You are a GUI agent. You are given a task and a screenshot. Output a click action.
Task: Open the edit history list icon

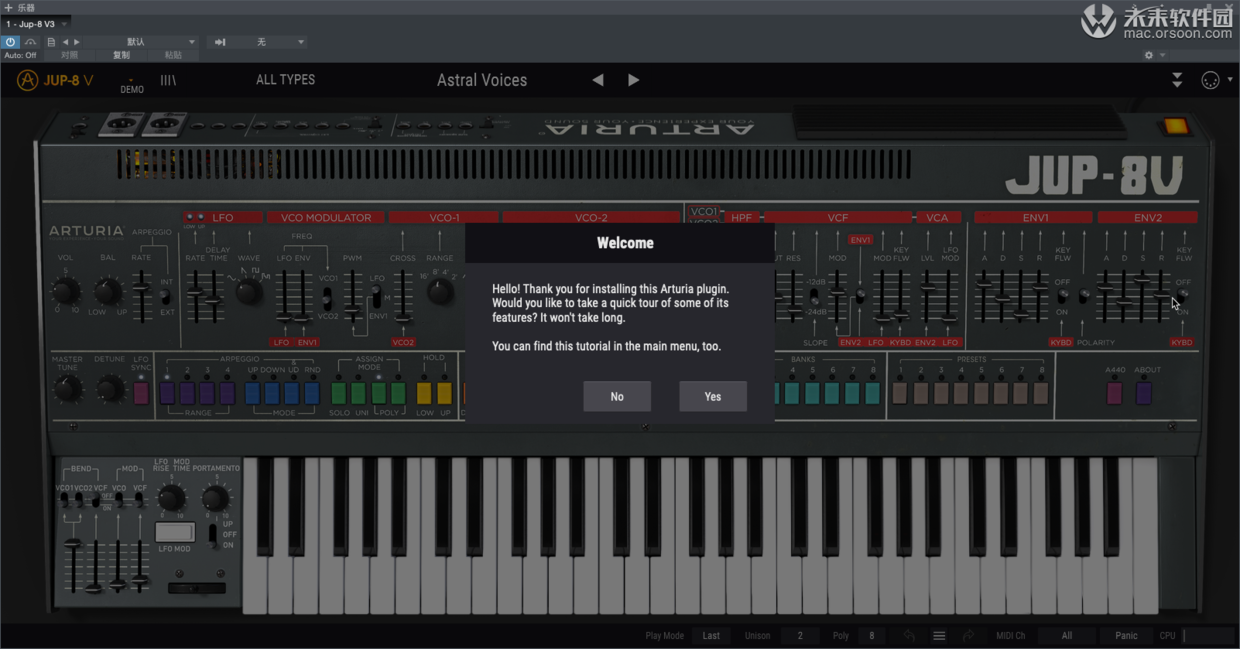point(939,636)
